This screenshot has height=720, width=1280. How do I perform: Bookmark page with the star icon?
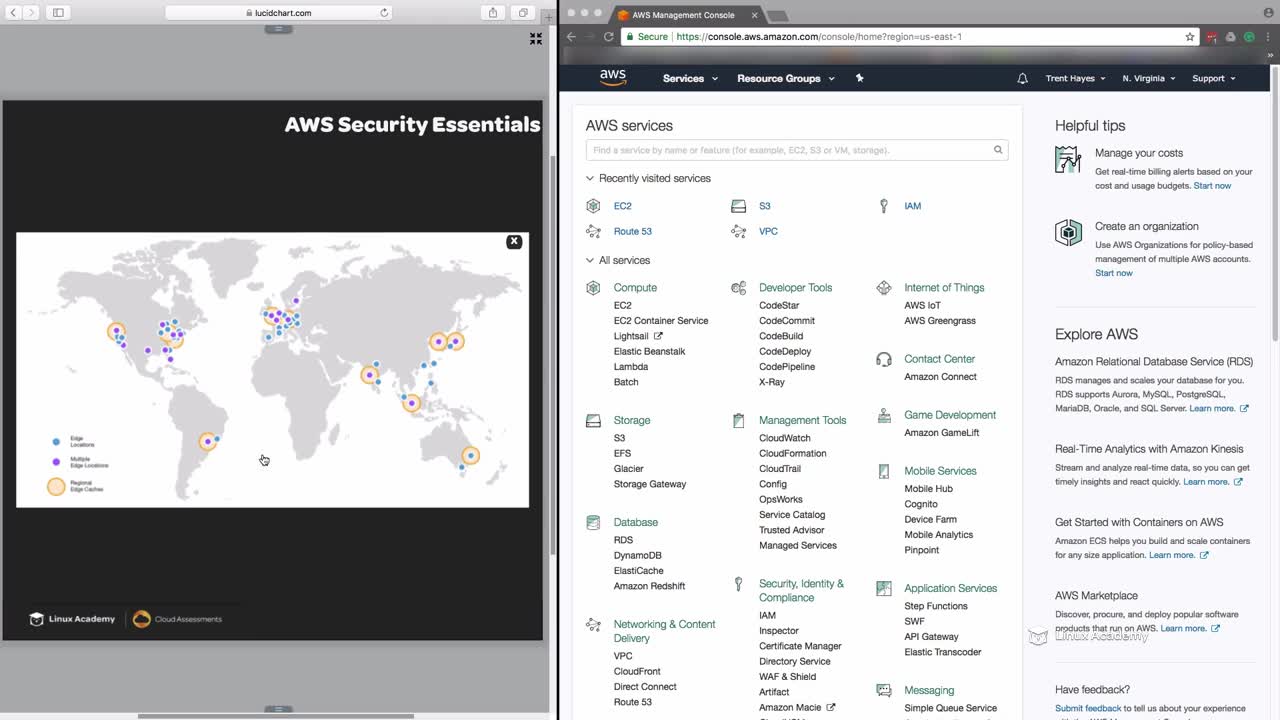point(1190,37)
